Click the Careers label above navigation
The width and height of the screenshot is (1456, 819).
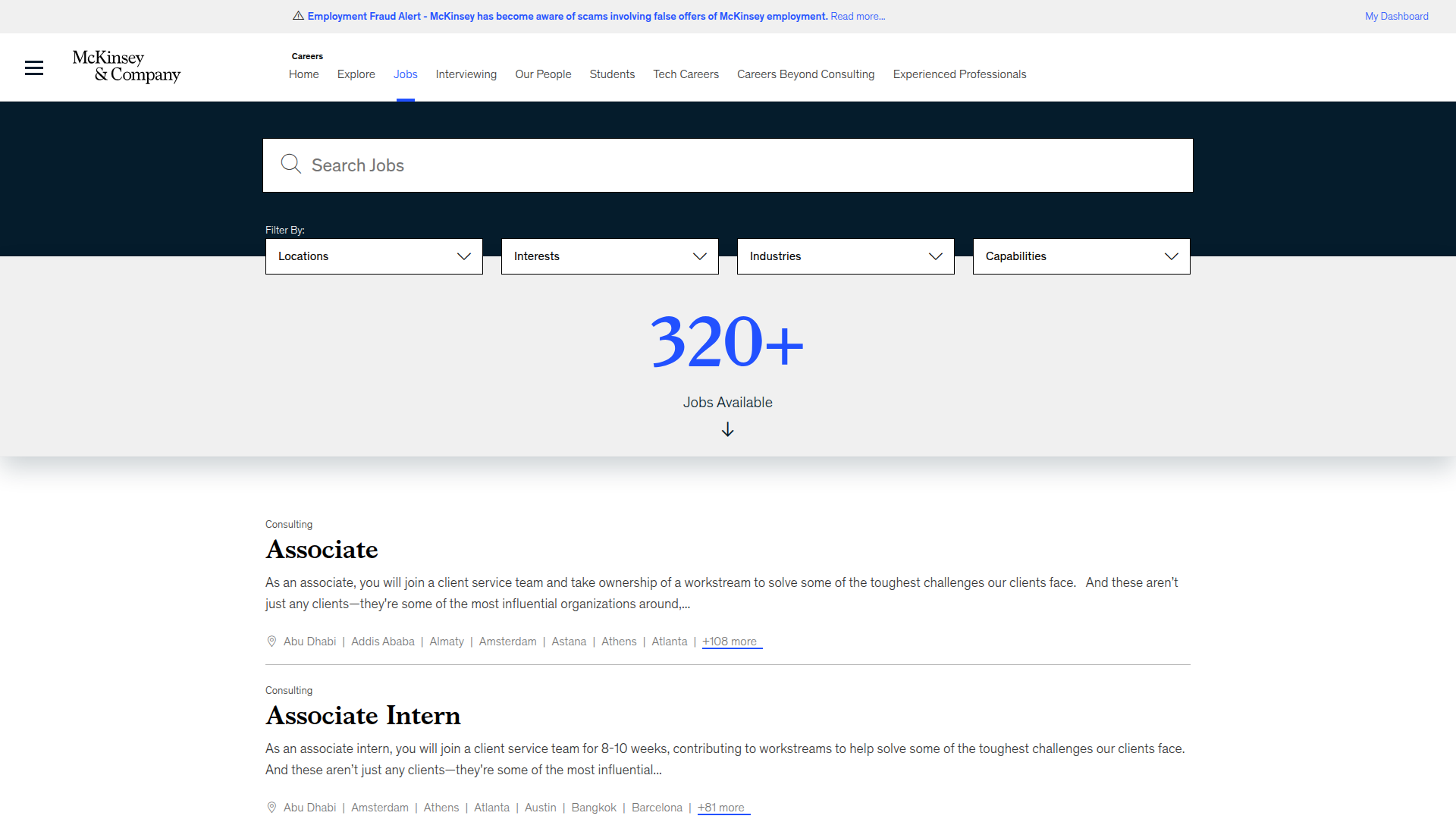307,56
